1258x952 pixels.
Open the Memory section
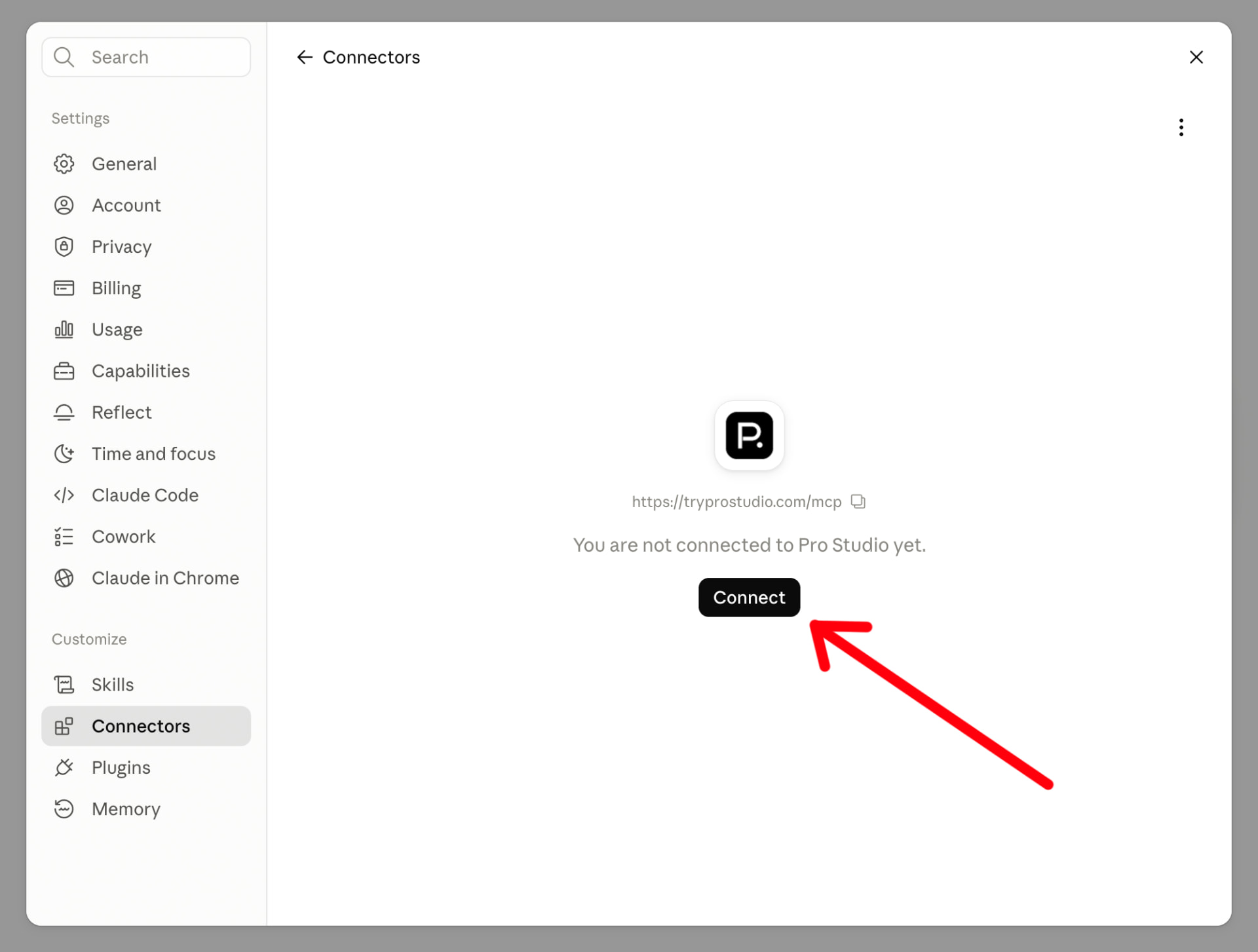tap(146, 809)
